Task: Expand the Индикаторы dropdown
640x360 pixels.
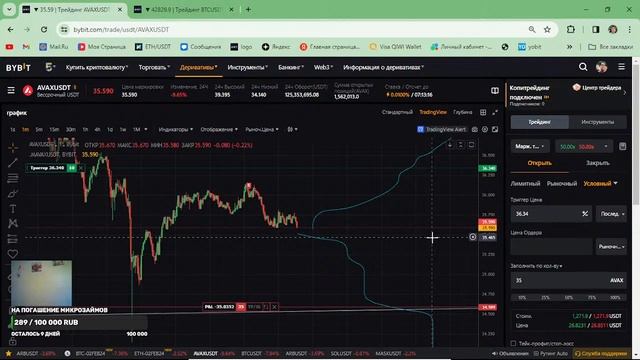Action: (176, 129)
